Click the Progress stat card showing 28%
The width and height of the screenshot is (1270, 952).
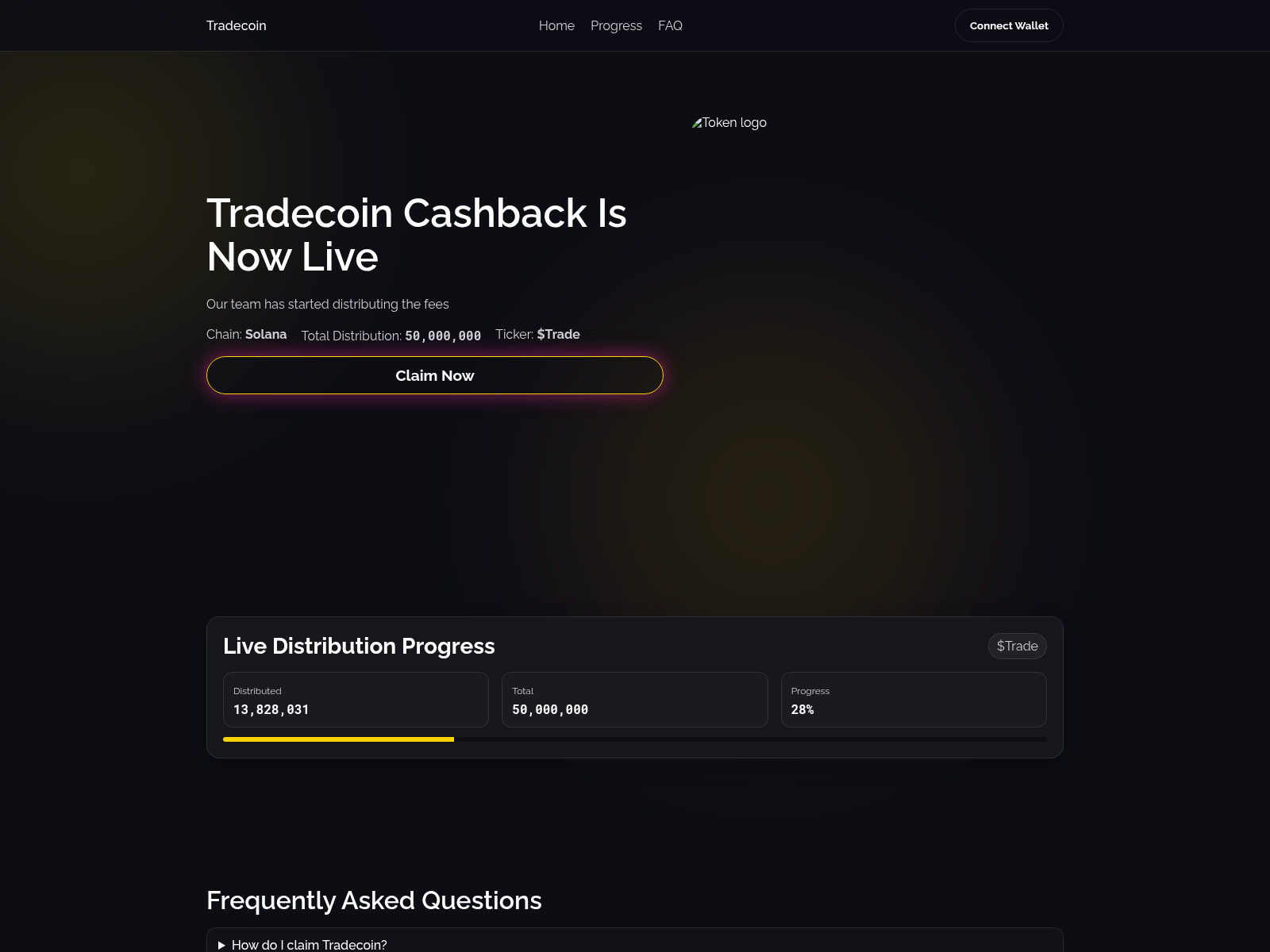click(x=914, y=700)
